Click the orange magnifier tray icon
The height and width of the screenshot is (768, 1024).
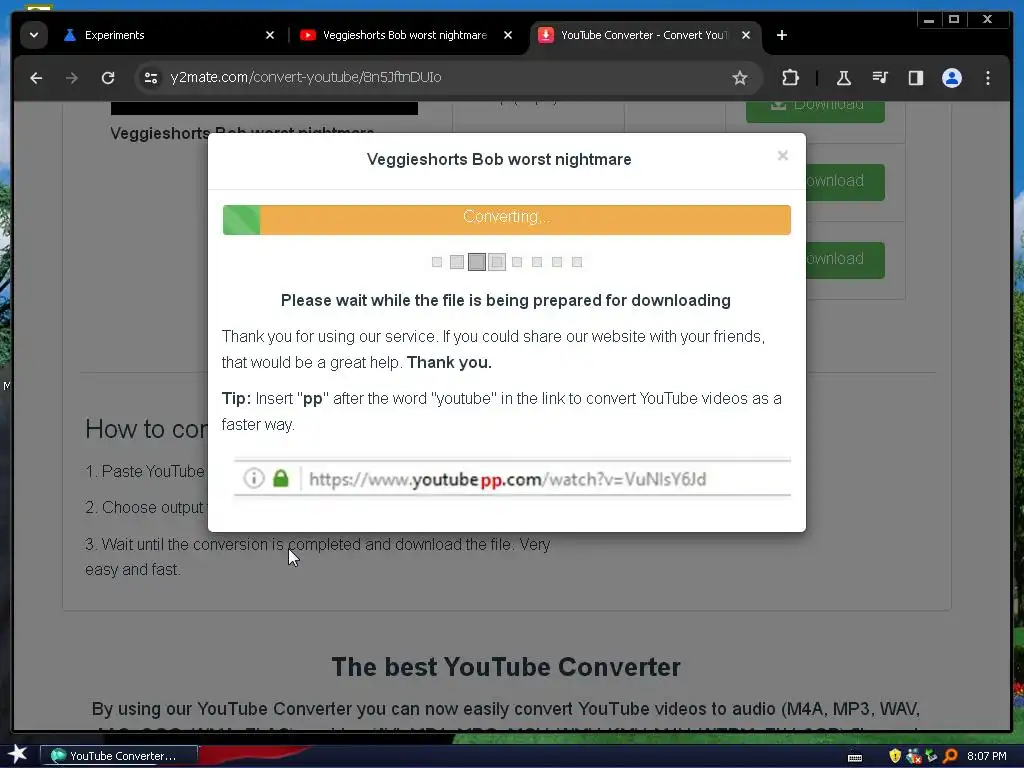(950, 756)
